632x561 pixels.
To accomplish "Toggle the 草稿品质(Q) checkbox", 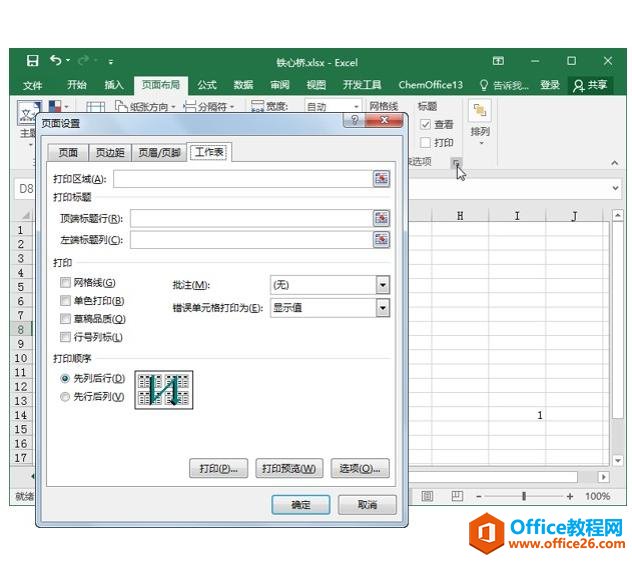I will [65, 318].
